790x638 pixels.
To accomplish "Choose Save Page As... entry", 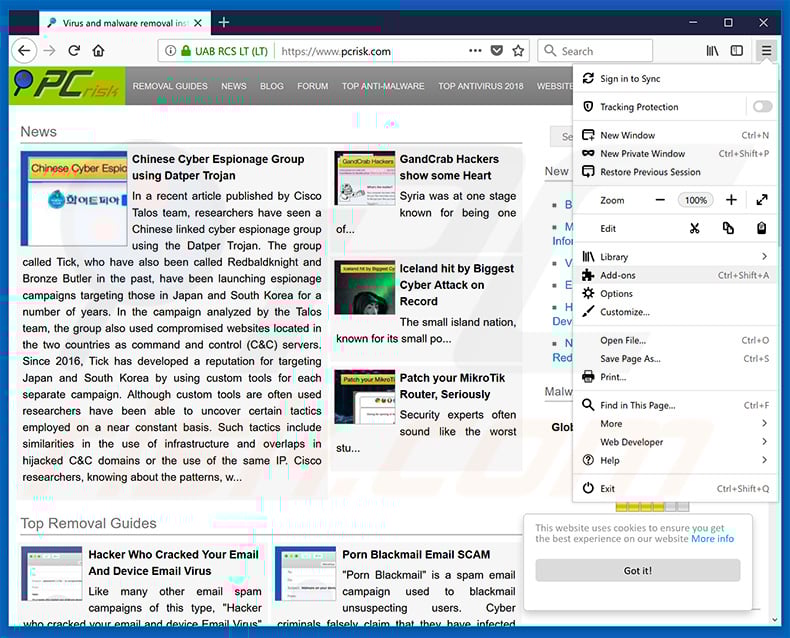I will [676, 358].
